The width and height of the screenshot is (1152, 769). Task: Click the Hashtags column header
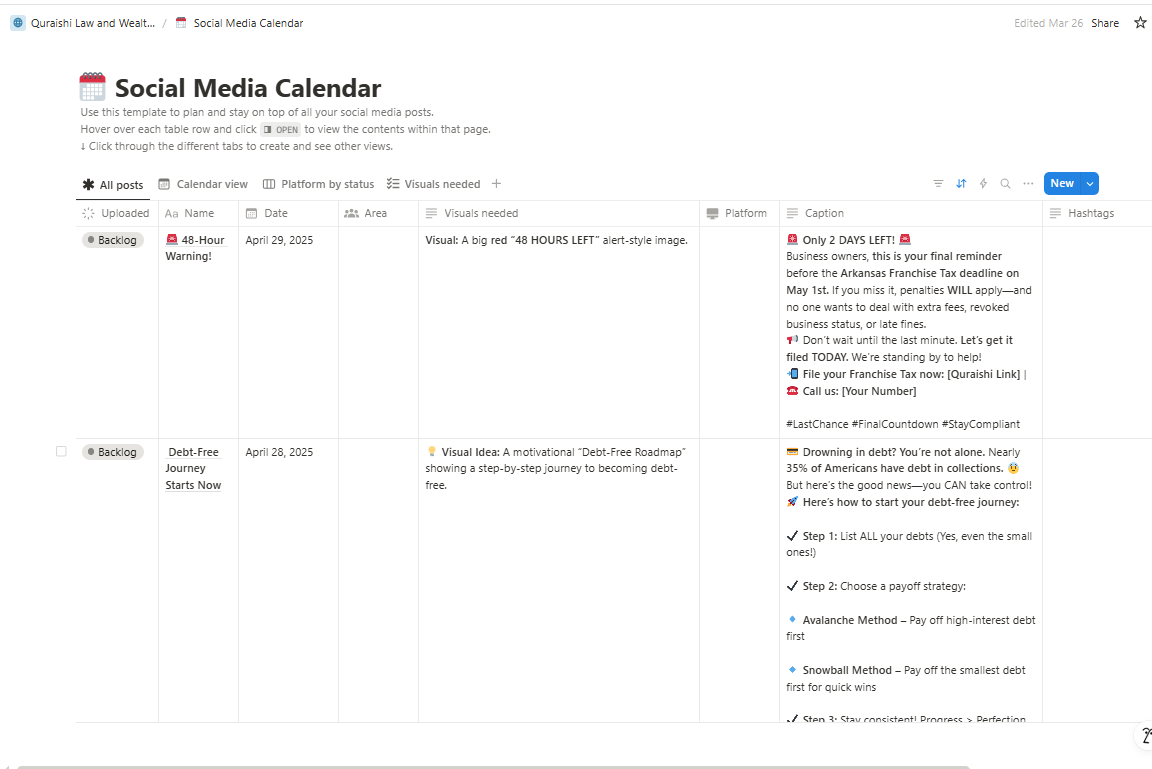pos(1097,213)
